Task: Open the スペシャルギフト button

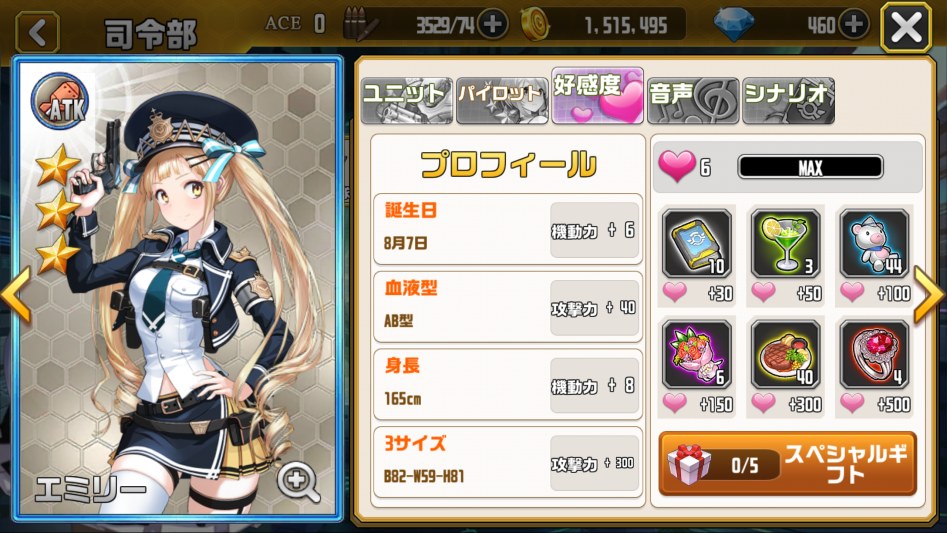Action: 788,464
